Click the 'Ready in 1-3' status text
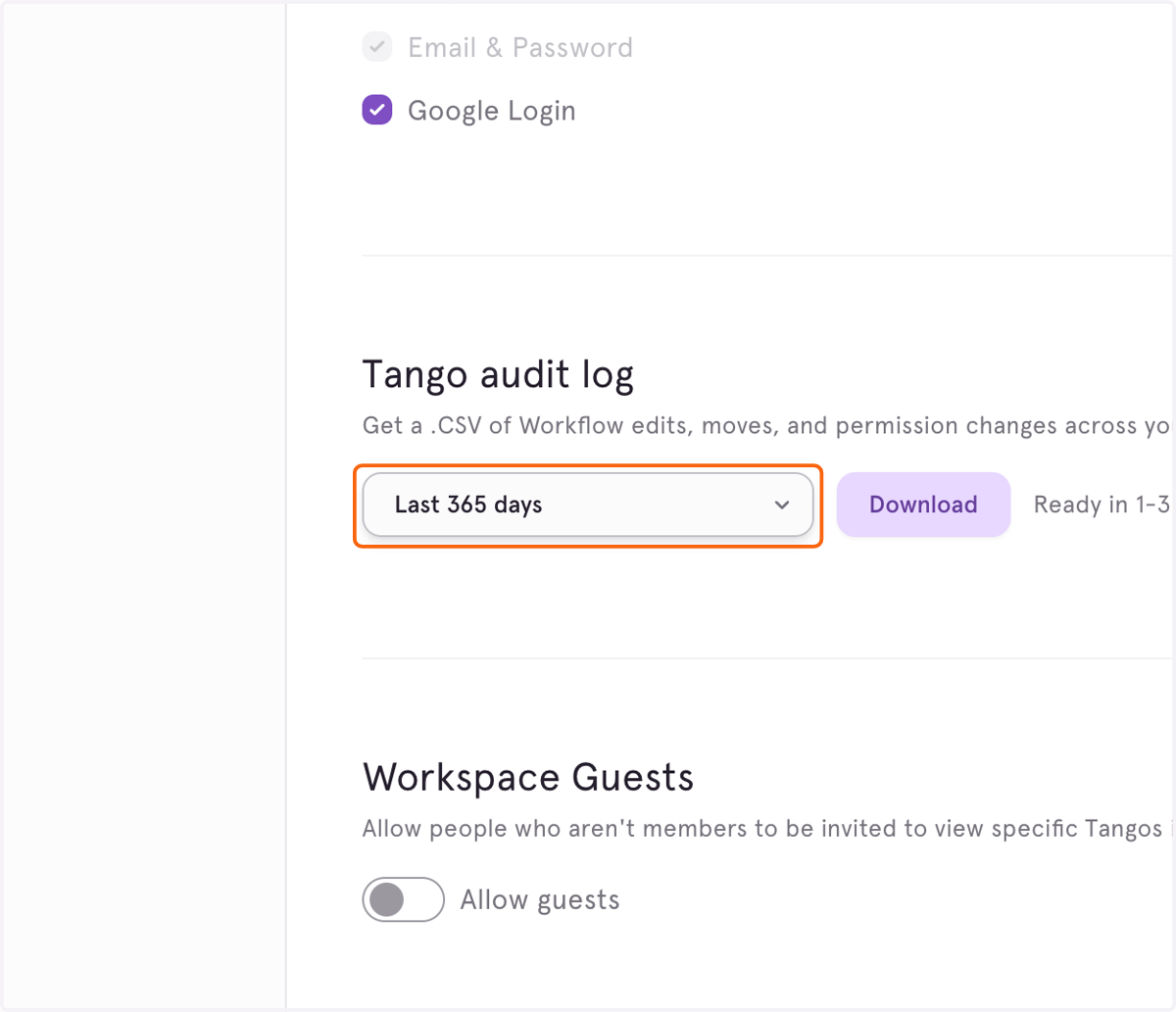 tap(1102, 505)
